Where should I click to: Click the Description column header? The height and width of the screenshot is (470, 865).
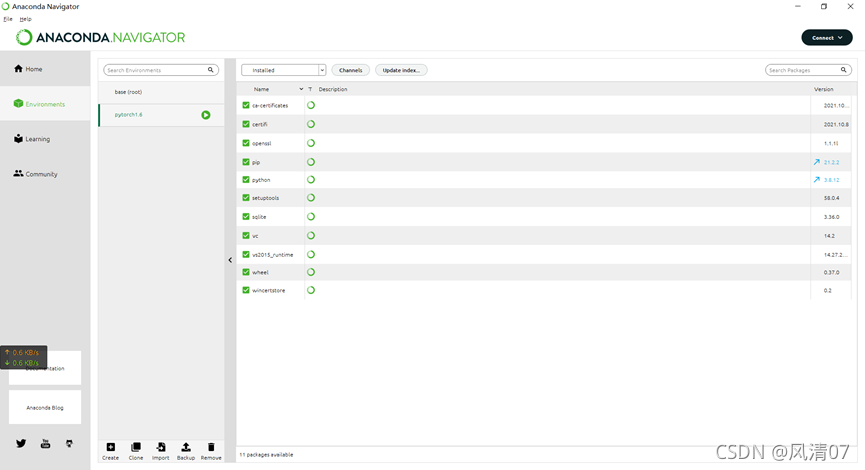click(x=333, y=89)
